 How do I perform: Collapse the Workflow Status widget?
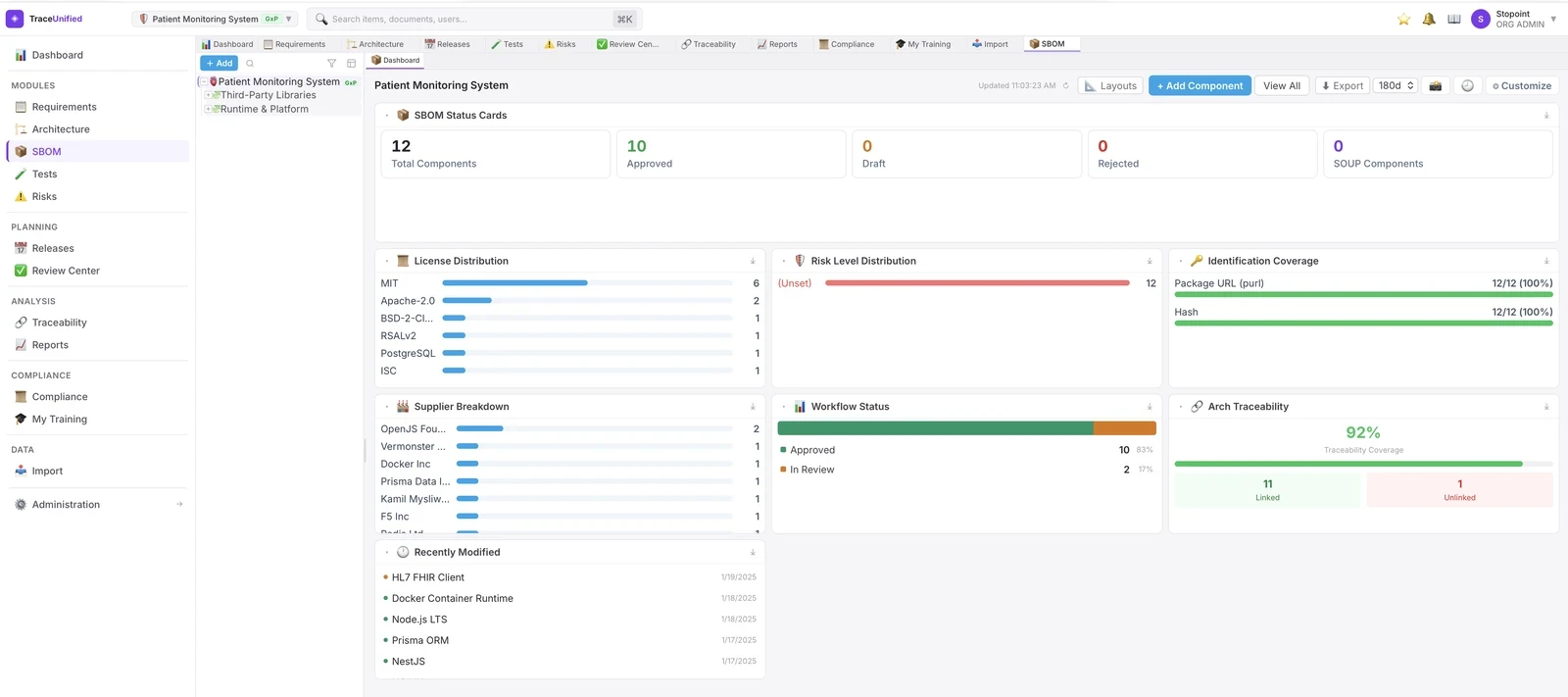click(x=784, y=407)
